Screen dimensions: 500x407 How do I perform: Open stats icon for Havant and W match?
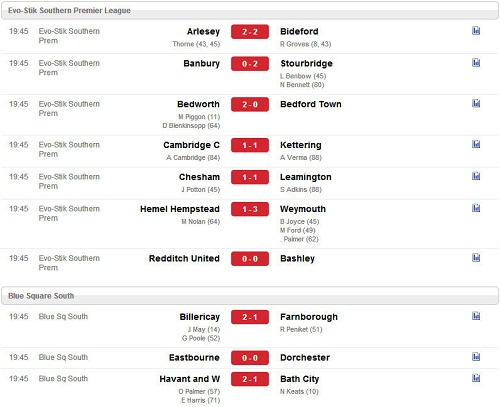point(476,378)
